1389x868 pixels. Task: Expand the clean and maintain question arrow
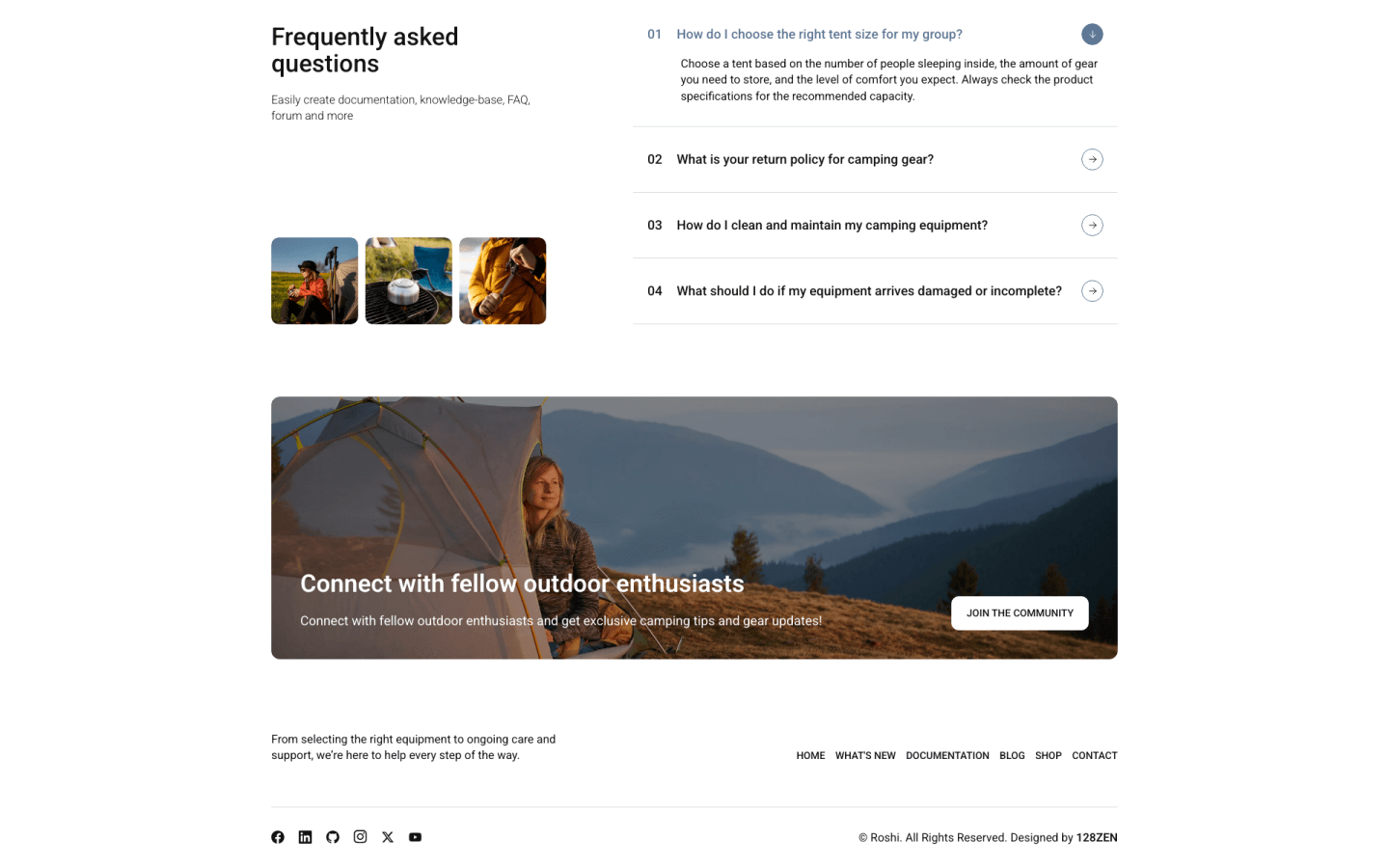pyautogui.click(x=1092, y=225)
